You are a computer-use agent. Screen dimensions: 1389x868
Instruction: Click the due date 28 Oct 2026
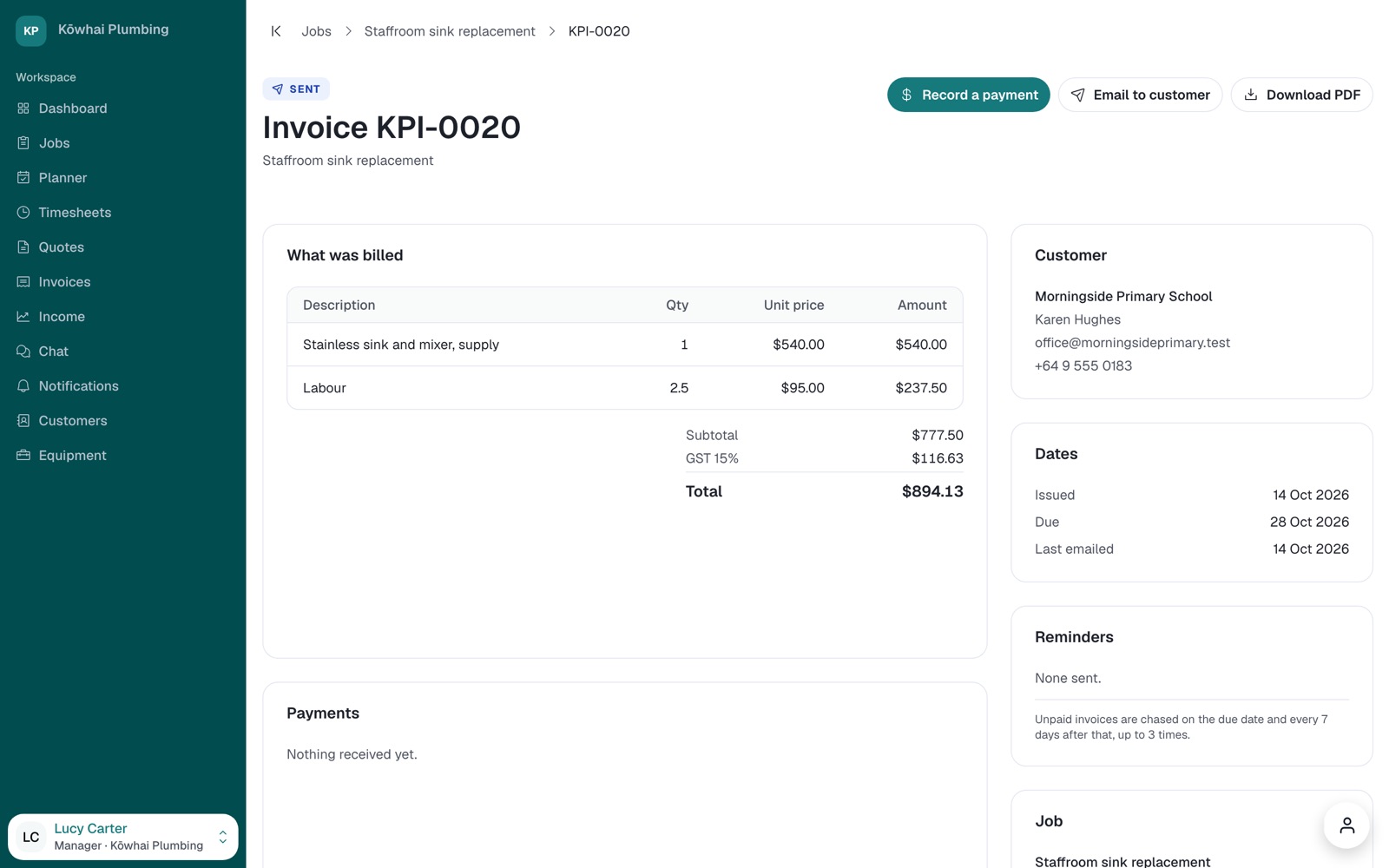(x=1309, y=522)
